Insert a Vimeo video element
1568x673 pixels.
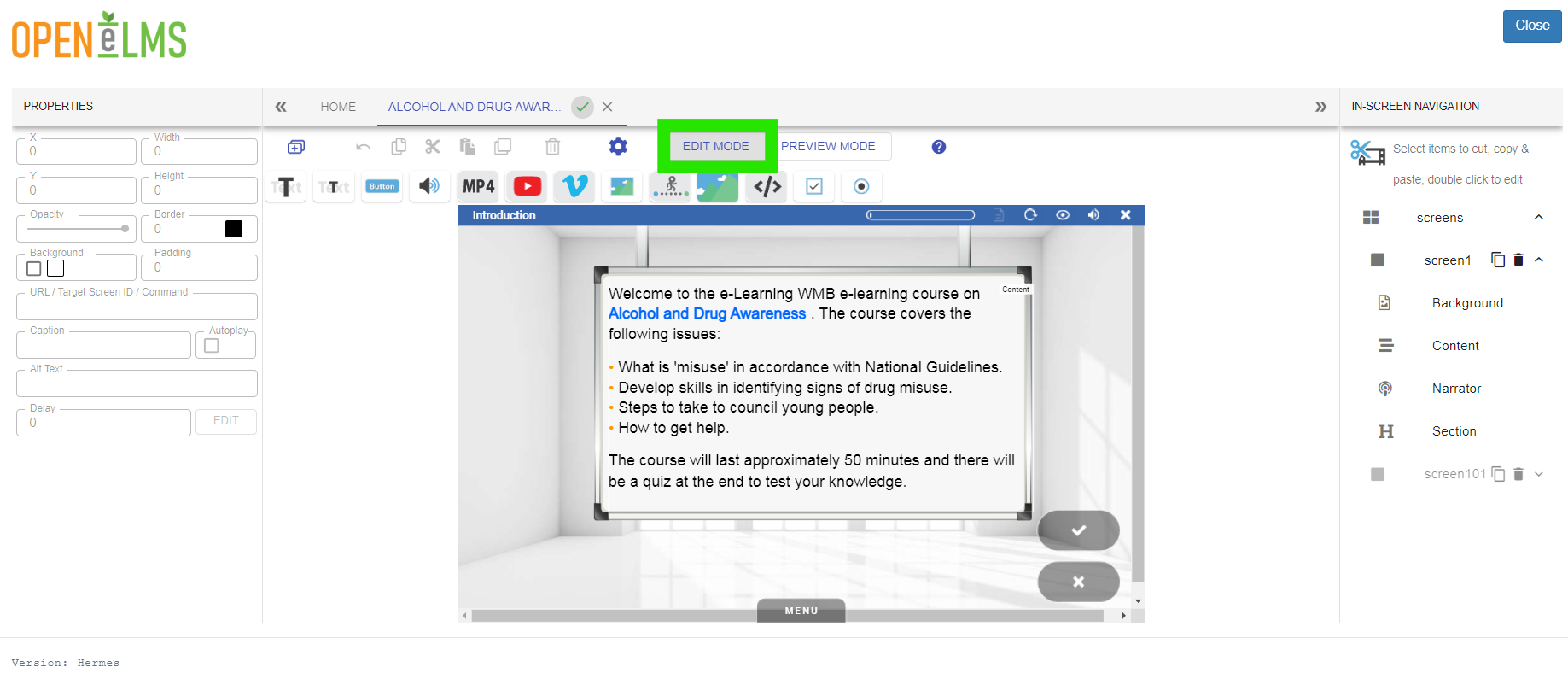pyautogui.click(x=574, y=186)
